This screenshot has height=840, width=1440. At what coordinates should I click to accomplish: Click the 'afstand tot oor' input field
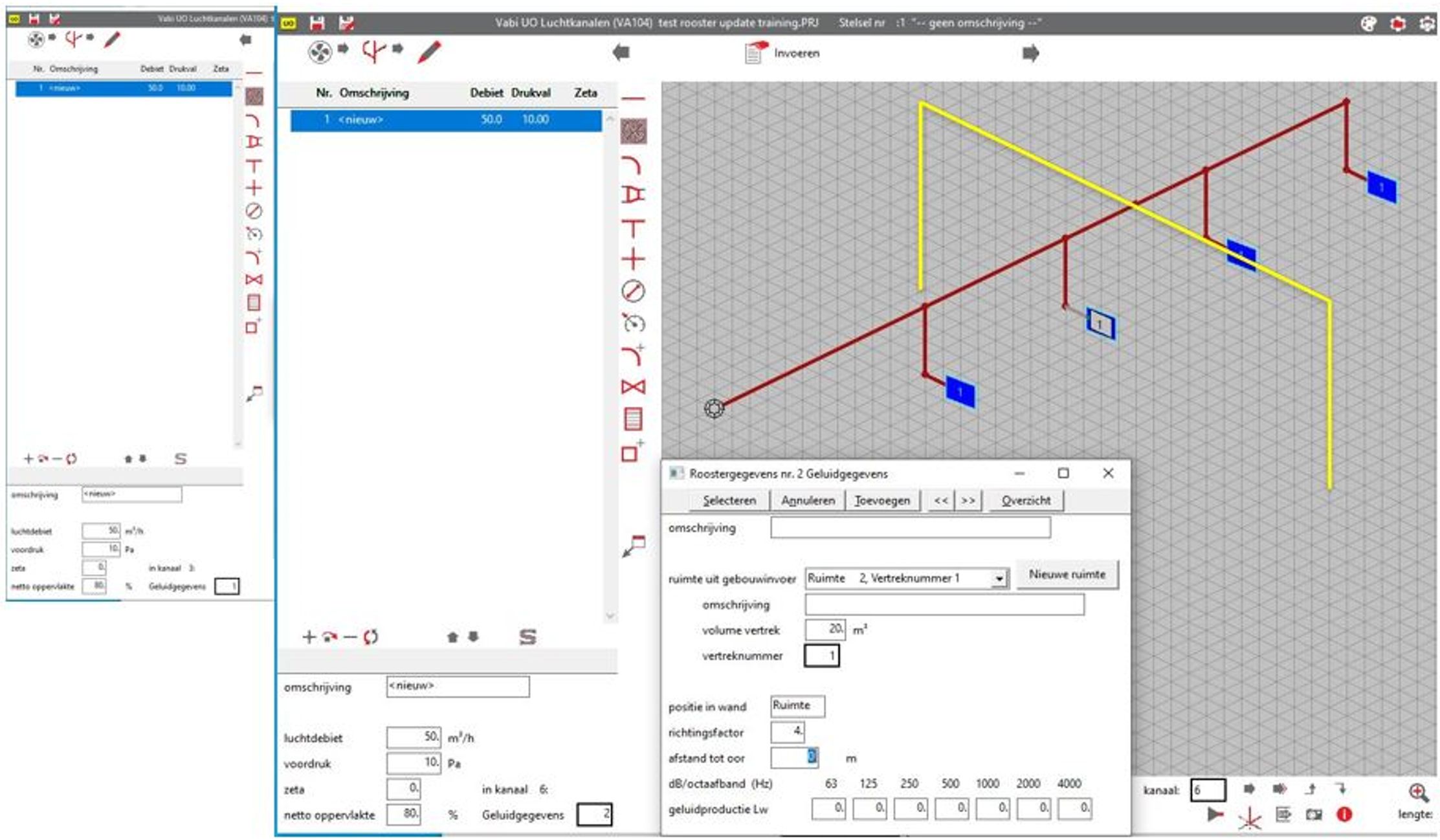coord(794,757)
